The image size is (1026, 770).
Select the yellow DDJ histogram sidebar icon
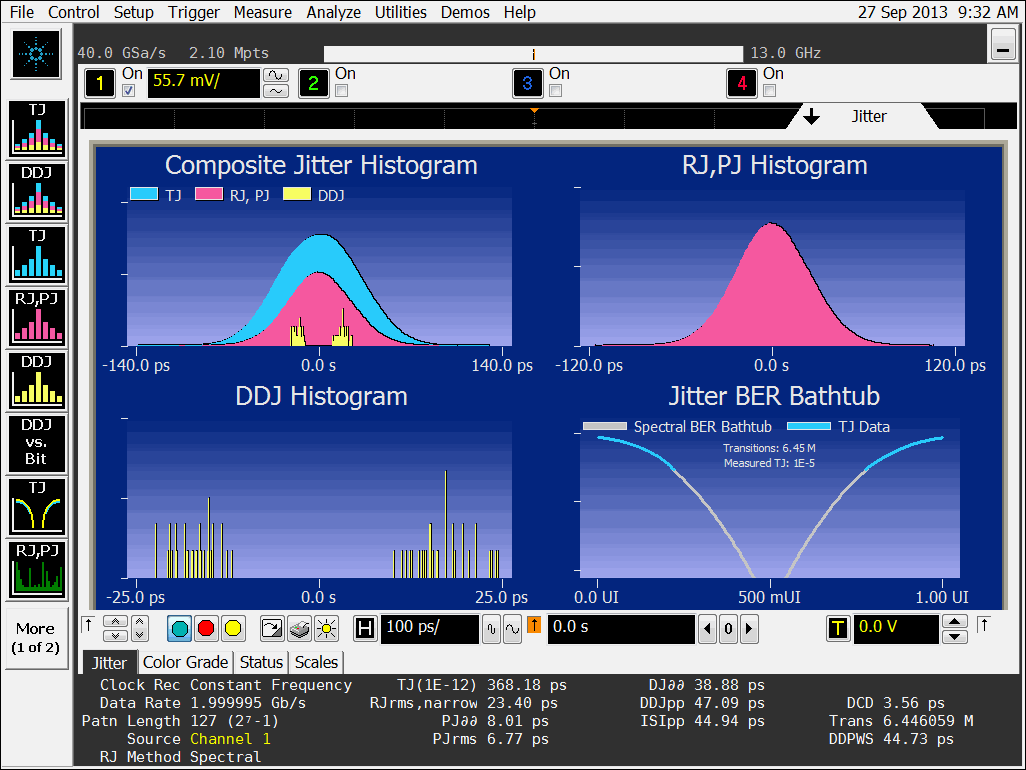click(37, 380)
